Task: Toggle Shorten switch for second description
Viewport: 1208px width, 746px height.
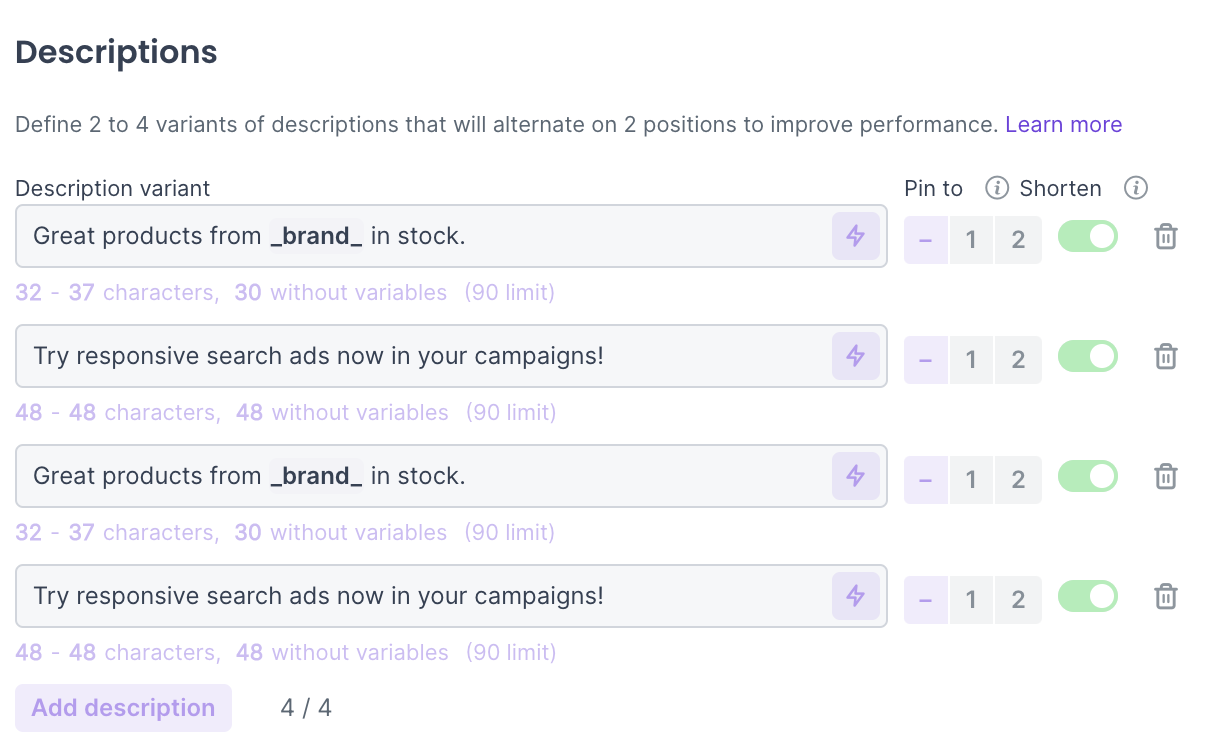Action: pyautogui.click(x=1088, y=357)
